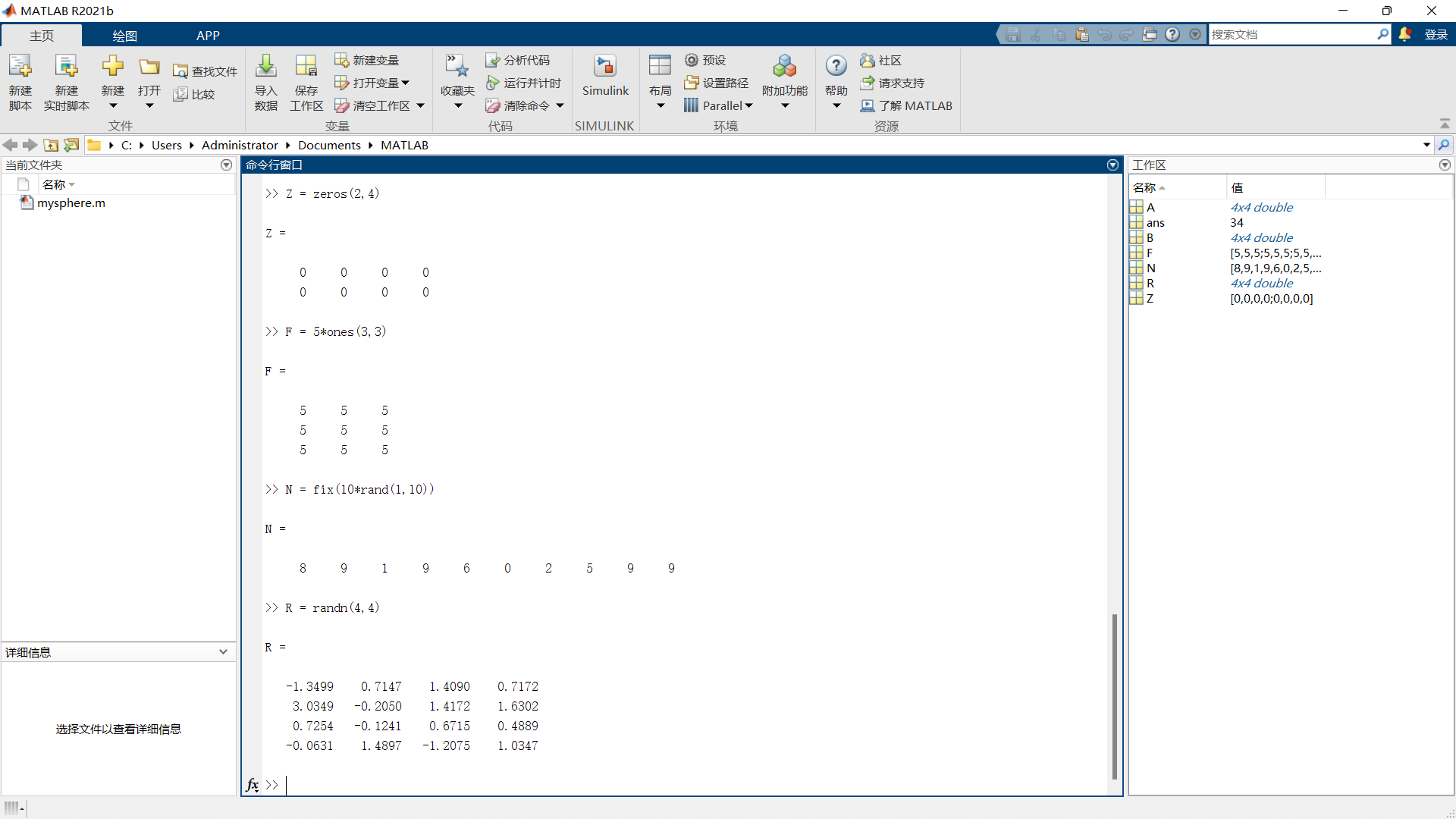Sort files by Name (名称) header
The image size is (1456, 819).
(x=58, y=184)
